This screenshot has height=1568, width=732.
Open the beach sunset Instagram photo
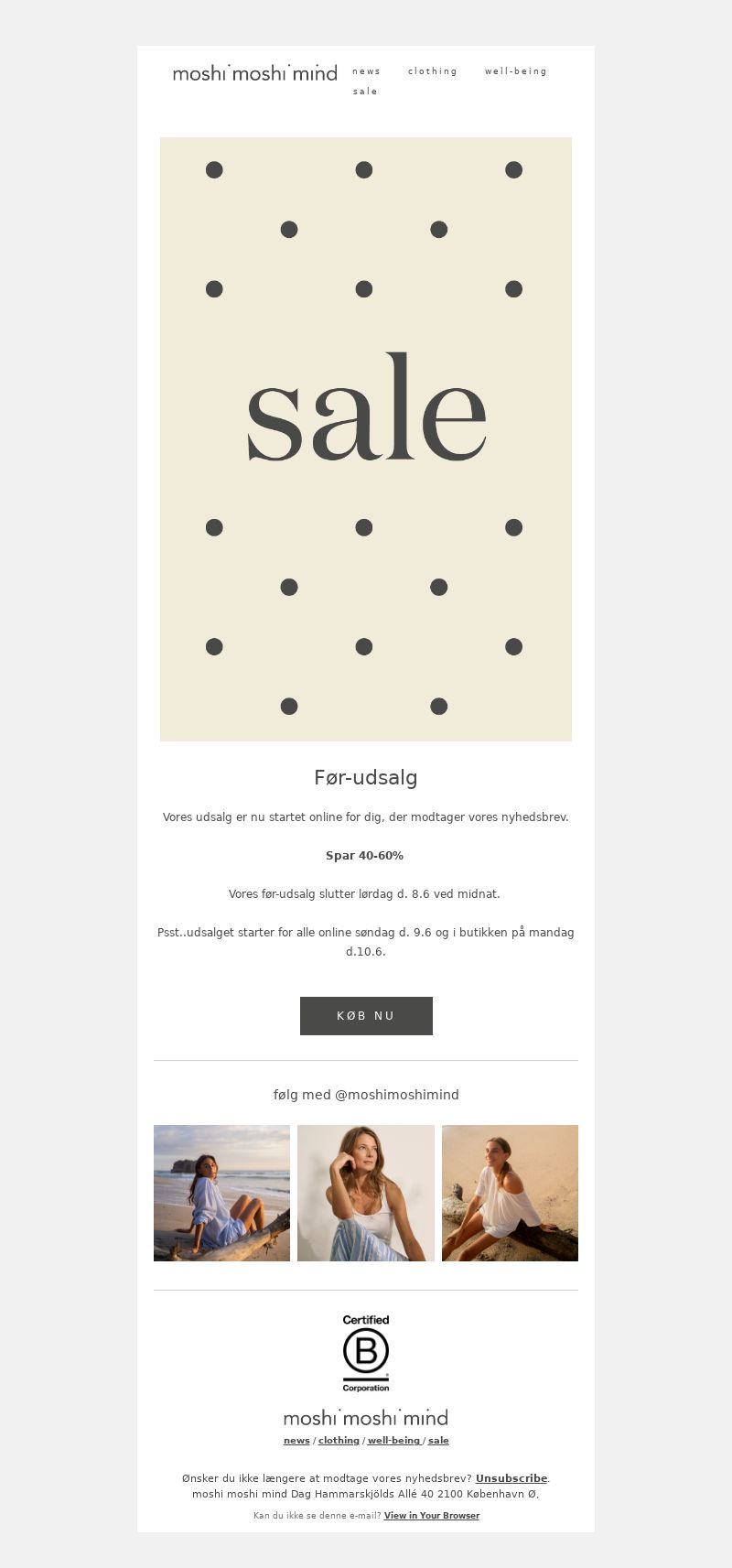(x=221, y=1193)
